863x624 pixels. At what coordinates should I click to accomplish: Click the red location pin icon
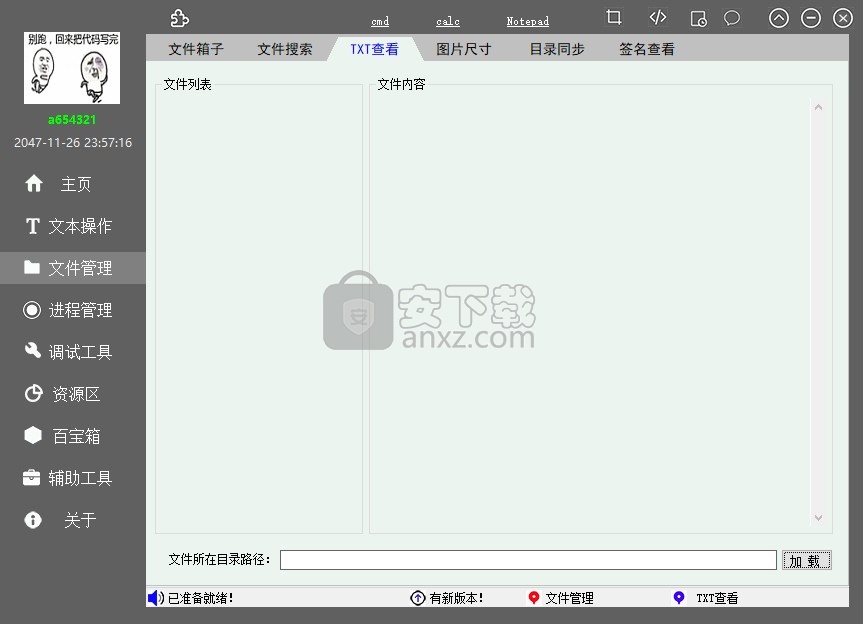[533, 598]
